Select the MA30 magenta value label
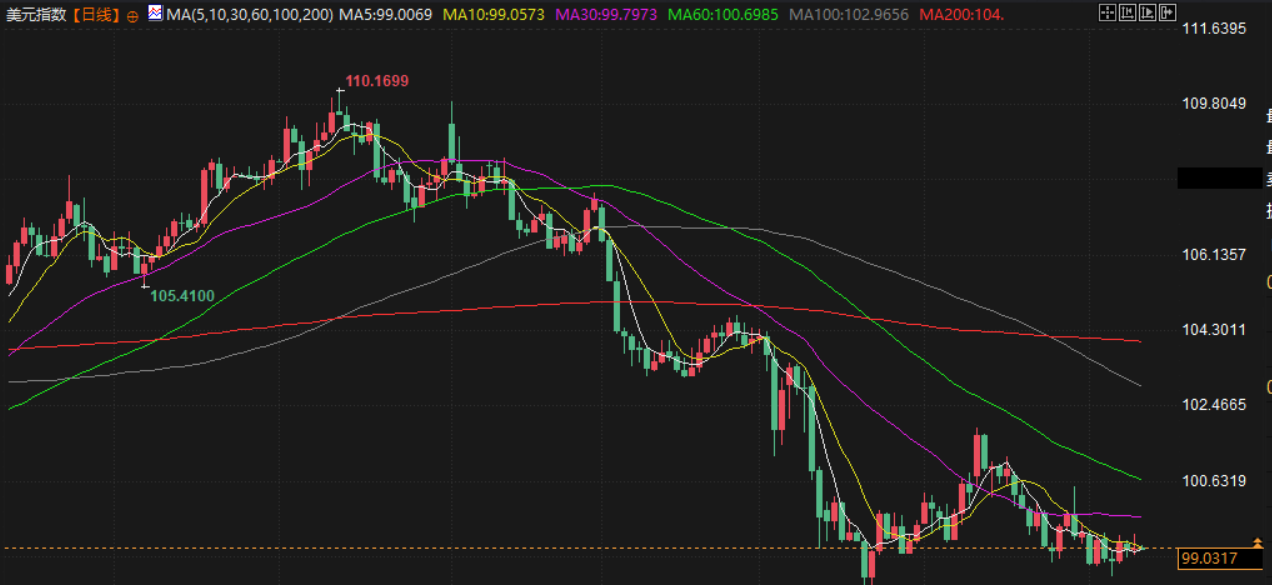Viewport: 1272px width, 585px height. 606,15
